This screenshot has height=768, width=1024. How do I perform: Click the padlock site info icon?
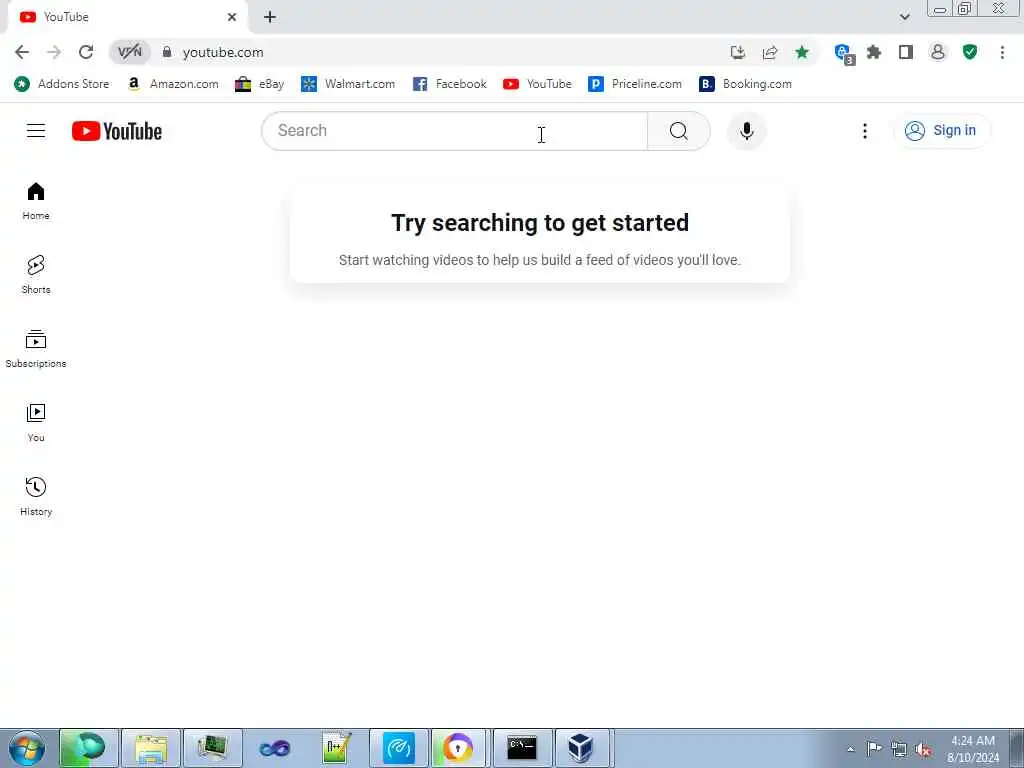click(167, 52)
